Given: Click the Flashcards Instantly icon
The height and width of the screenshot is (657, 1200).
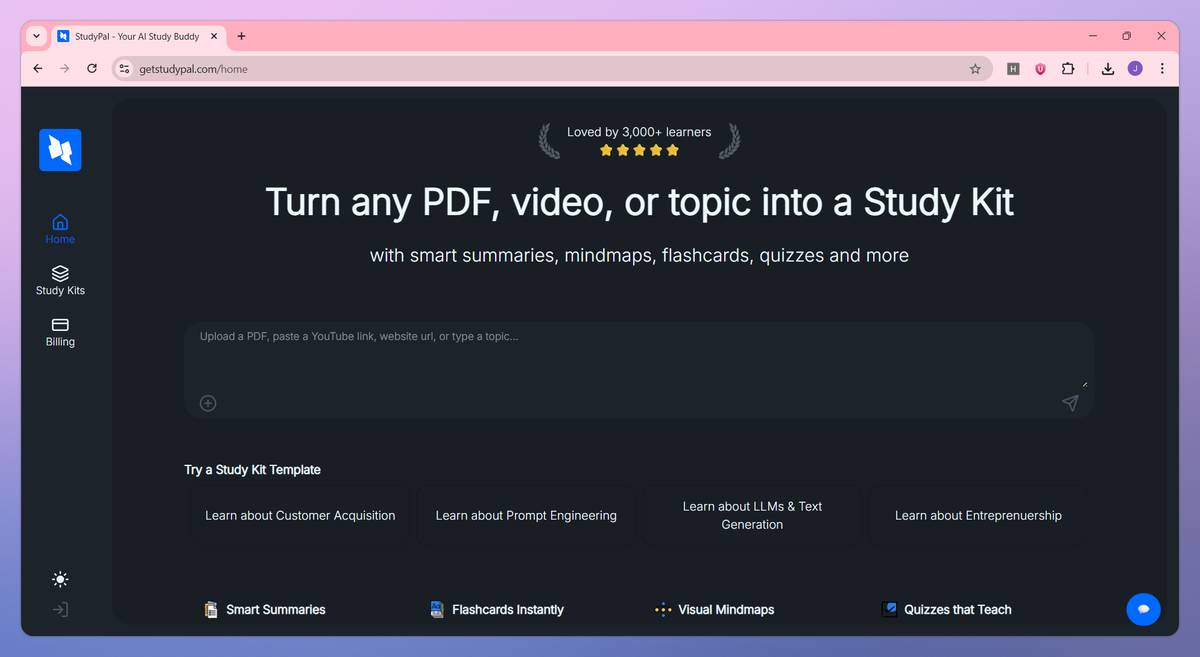Looking at the screenshot, I should [x=437, y=610].
